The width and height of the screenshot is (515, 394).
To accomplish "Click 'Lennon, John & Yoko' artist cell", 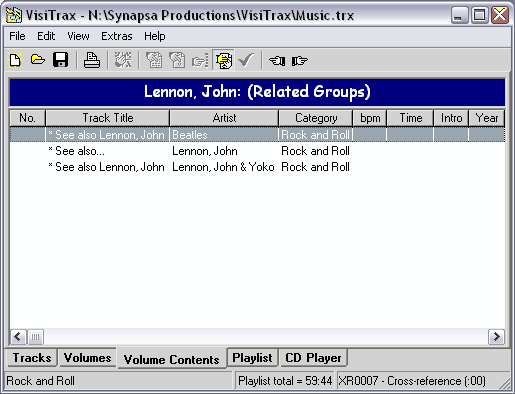I will click(x=223, y=167).
